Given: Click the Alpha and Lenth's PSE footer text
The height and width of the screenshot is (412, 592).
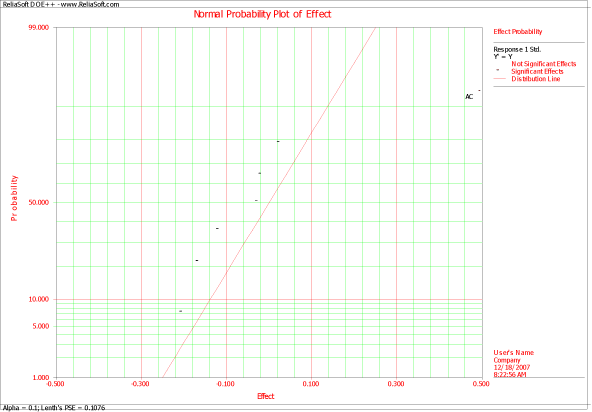Looking at the screenshot, I should 54,408.
